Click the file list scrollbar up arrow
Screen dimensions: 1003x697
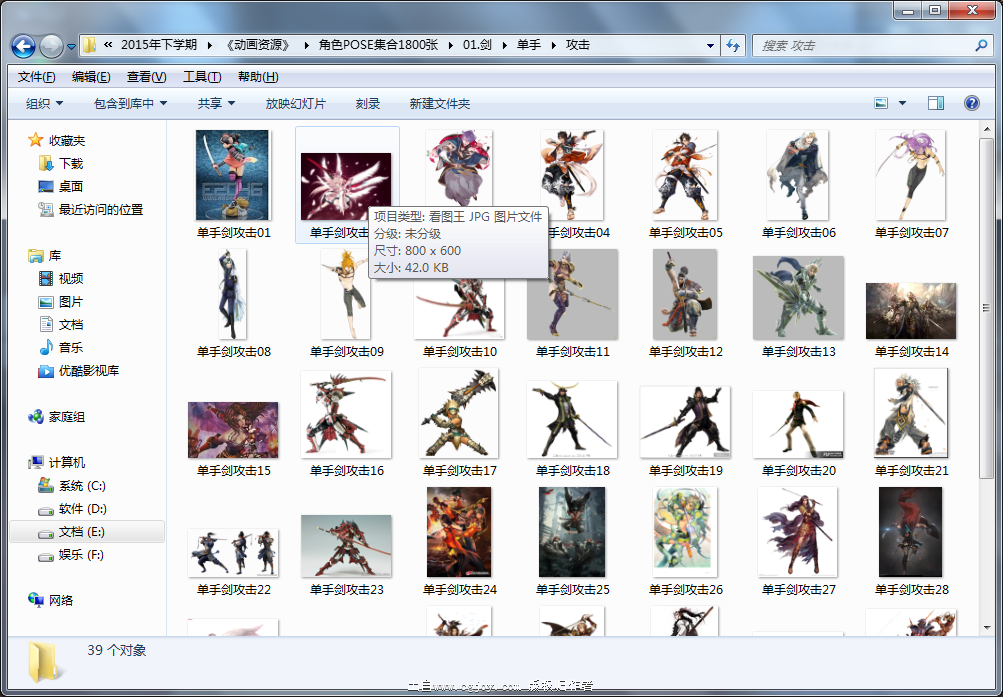(x=986, y=129)
